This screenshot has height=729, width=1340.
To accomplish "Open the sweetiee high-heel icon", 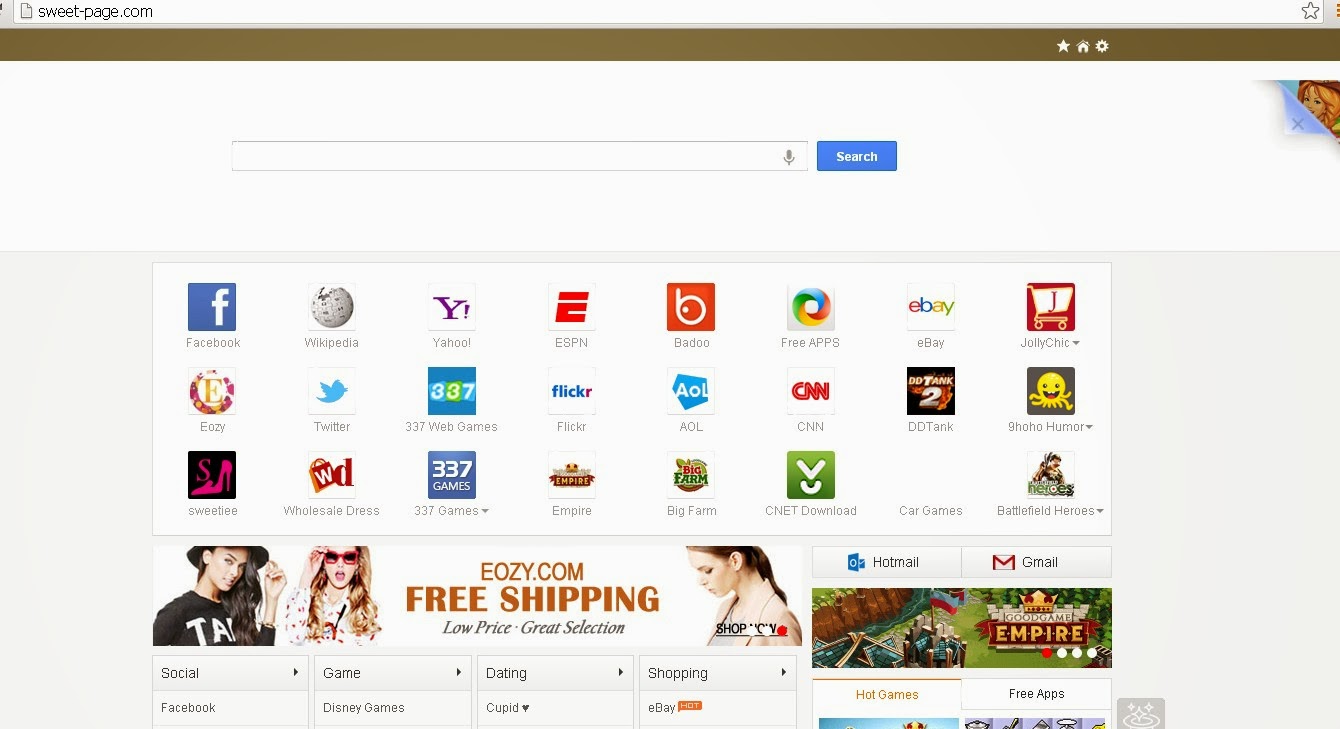I will click(212, 475).
